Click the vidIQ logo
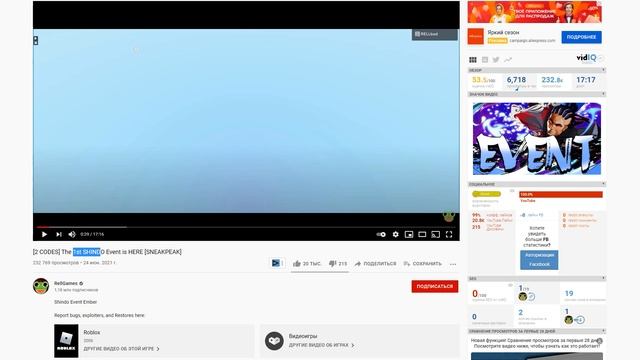The width and height of the screenshot is (640, 360). [x=587, y=58]
